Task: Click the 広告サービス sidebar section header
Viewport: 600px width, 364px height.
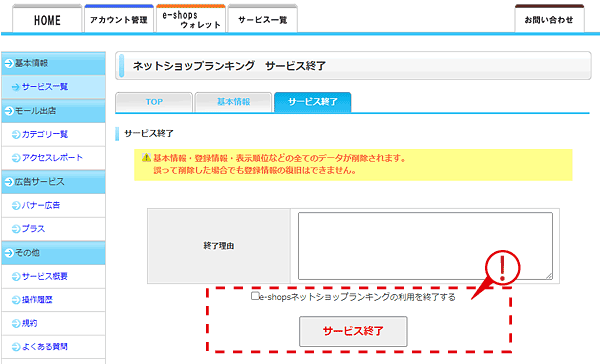Action: [x=53, y=182]
